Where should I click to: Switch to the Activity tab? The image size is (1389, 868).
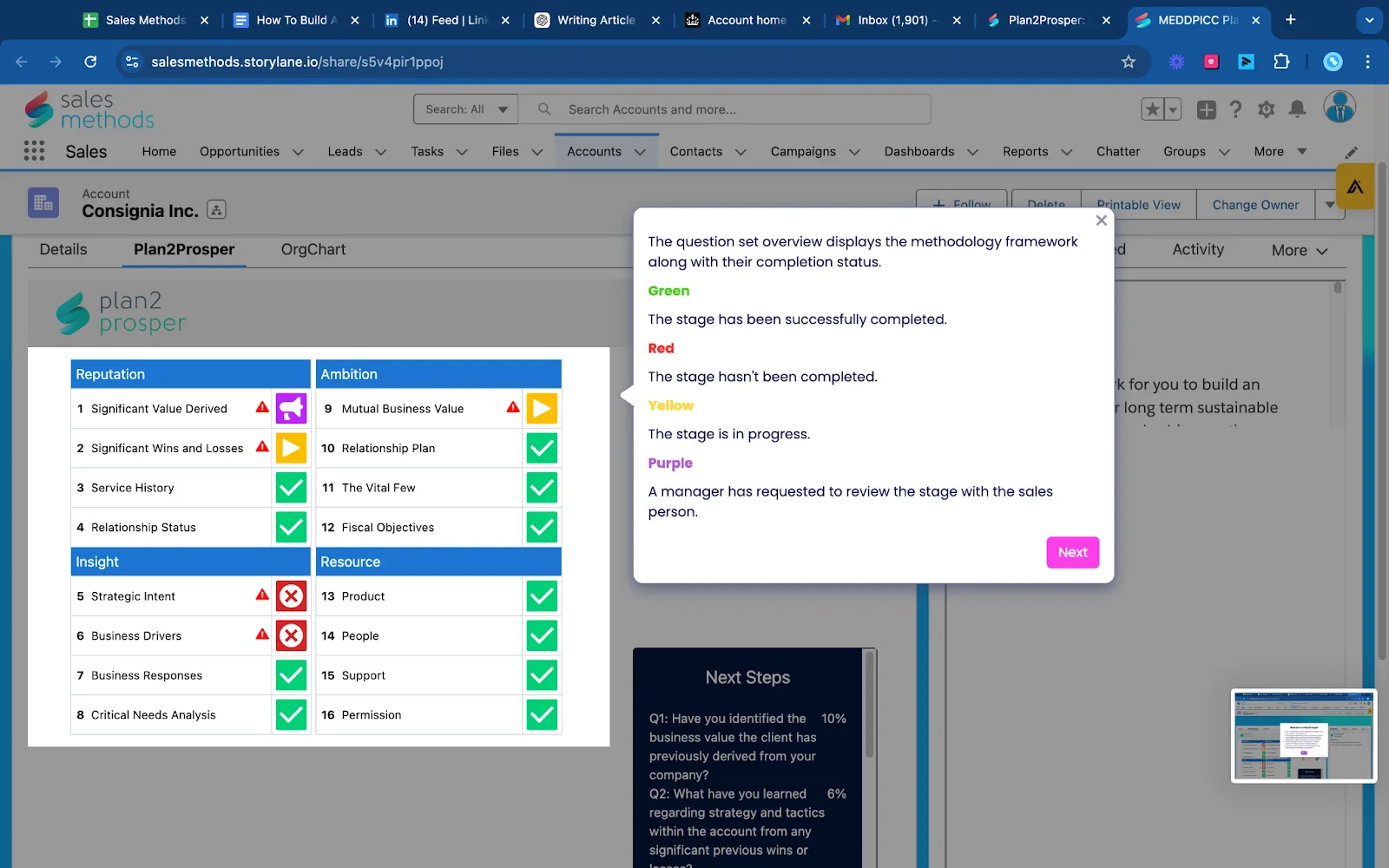tap(1198, 249)
